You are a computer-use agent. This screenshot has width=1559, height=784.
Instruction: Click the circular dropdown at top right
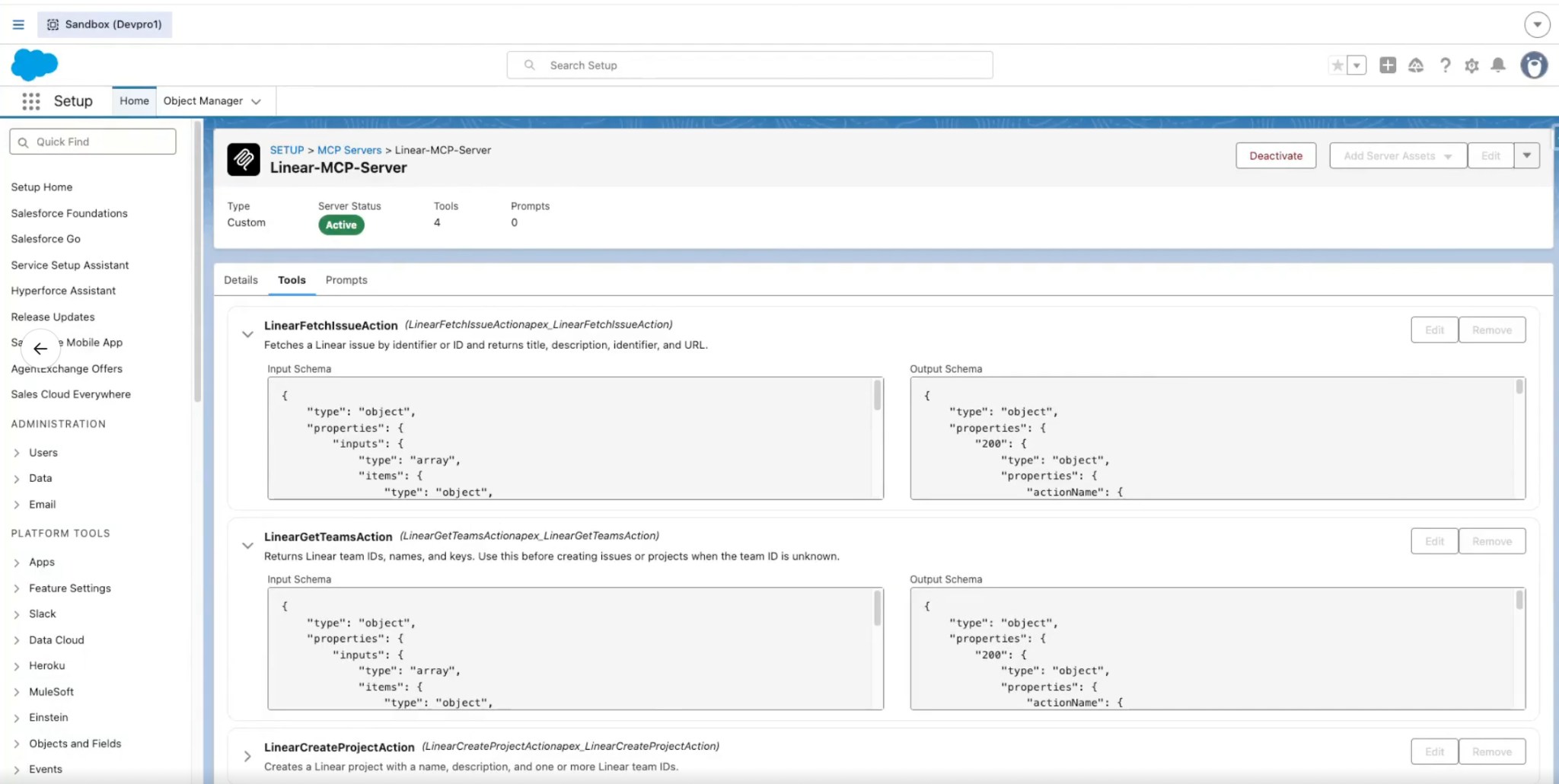pyautogui.click(x=1537, y=24)
